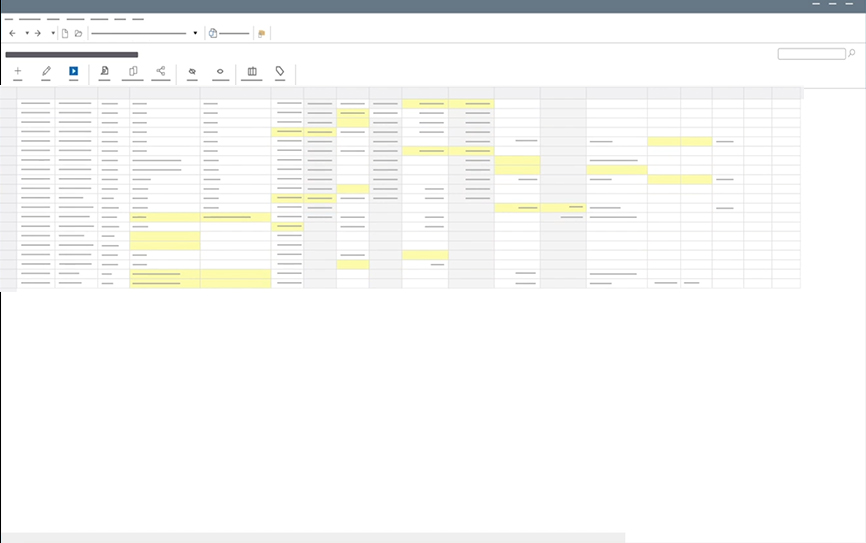Click the open folder icon in top toolbar
The height and width of the screenshot is (543, 866).
tap(78, 33)
